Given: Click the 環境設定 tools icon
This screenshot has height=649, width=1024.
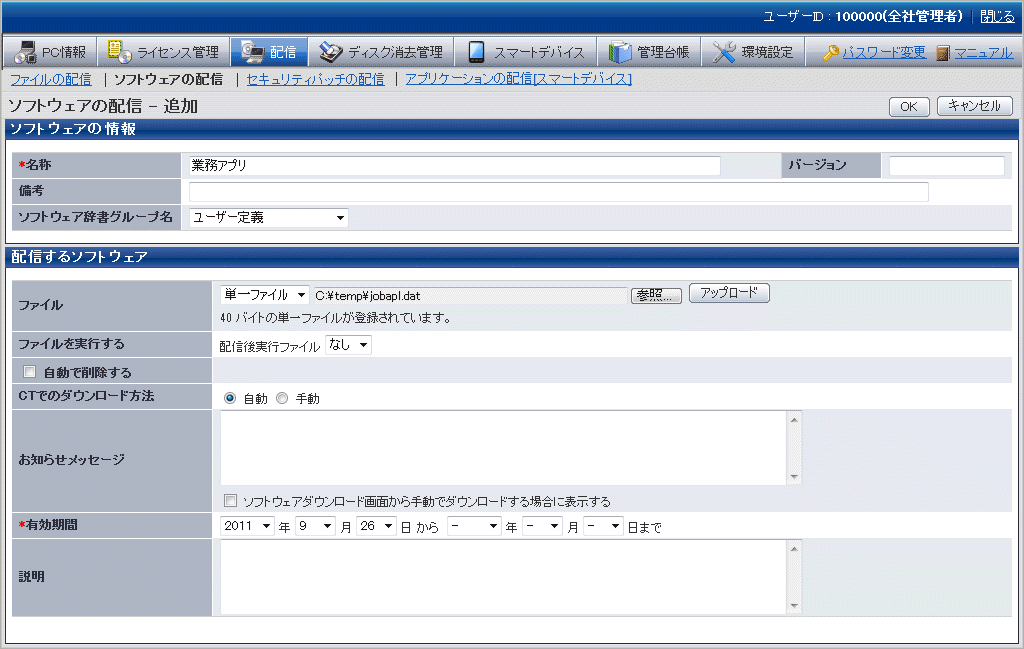Looking at the screenshot, I should (724, 52).
